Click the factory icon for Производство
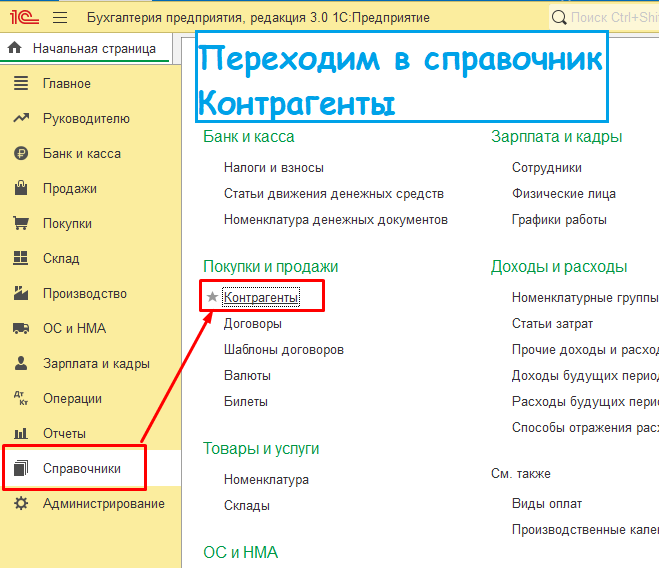Screen dimensions: 659x568 click(21, 293)
